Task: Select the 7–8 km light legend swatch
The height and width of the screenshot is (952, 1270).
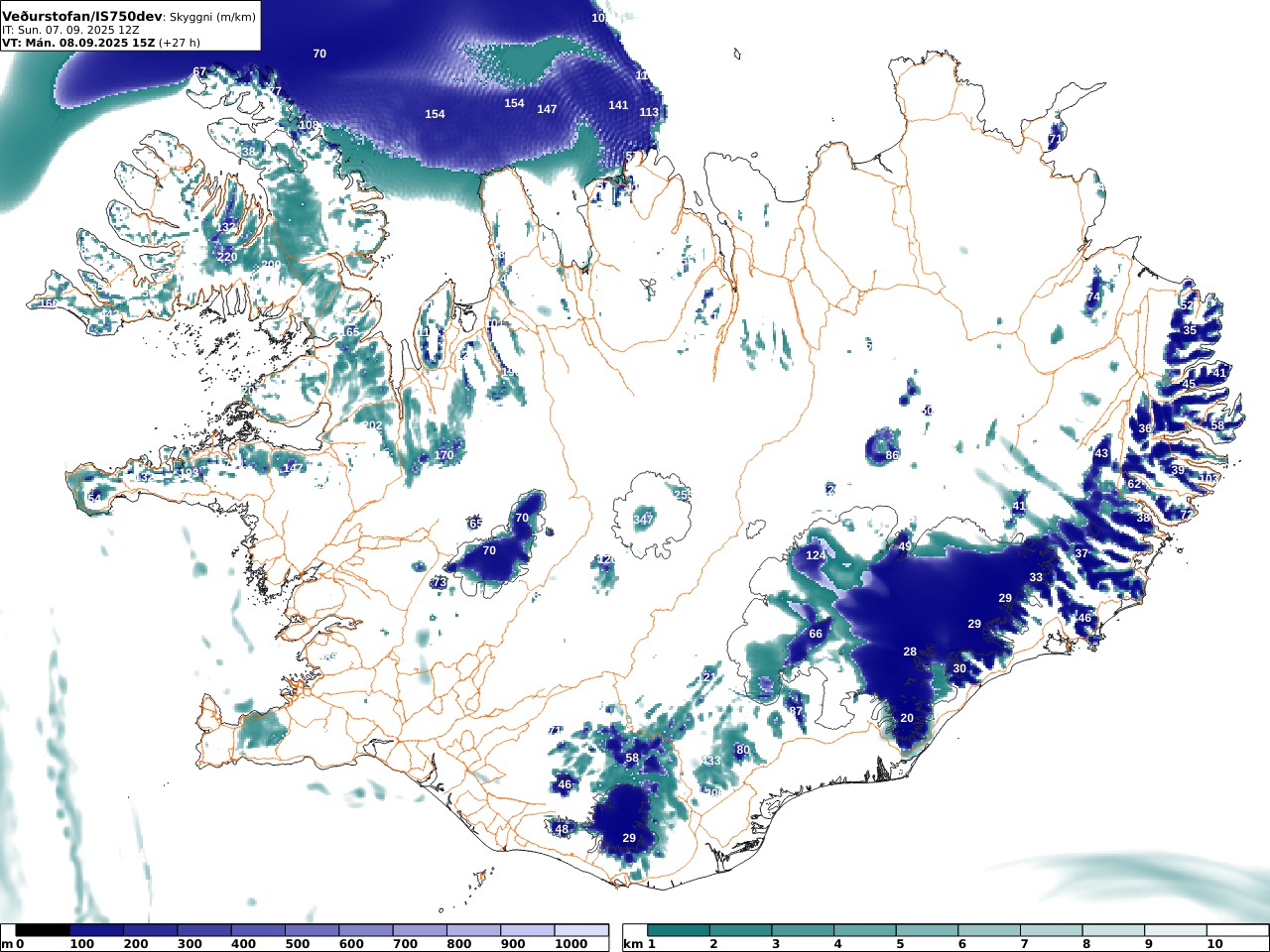Action: pos(1052,930)
